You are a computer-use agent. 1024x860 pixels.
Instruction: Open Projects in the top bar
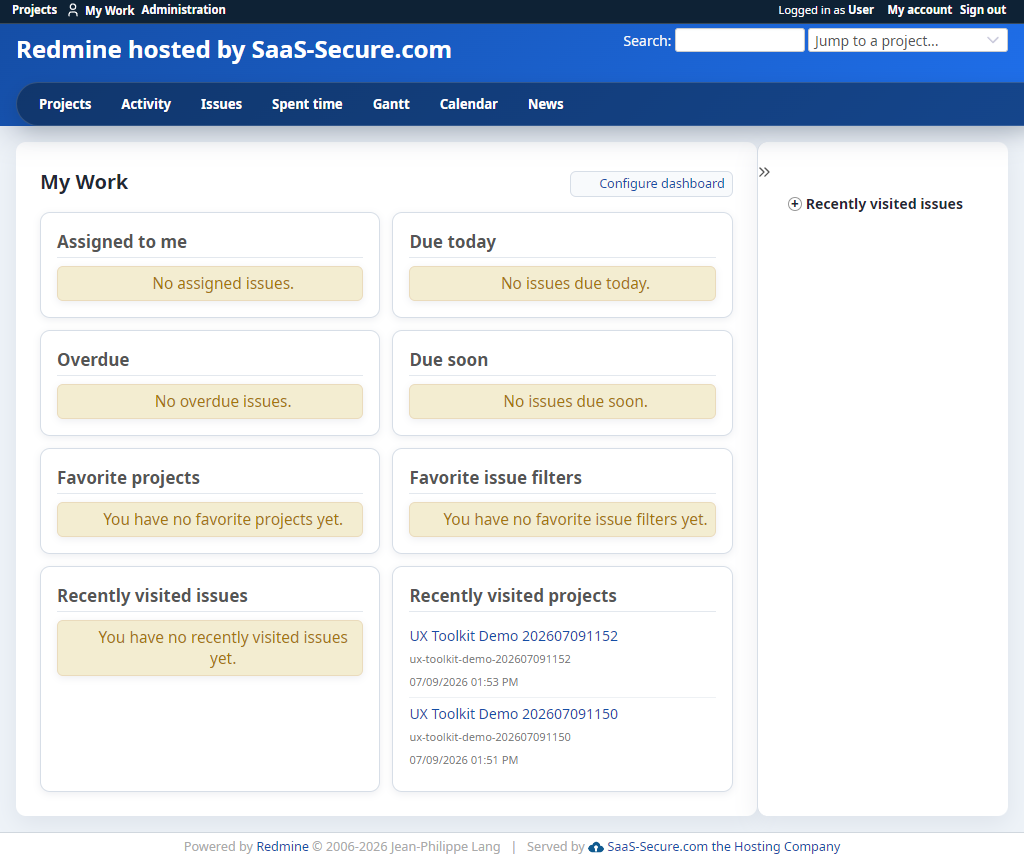click(35, 10)
